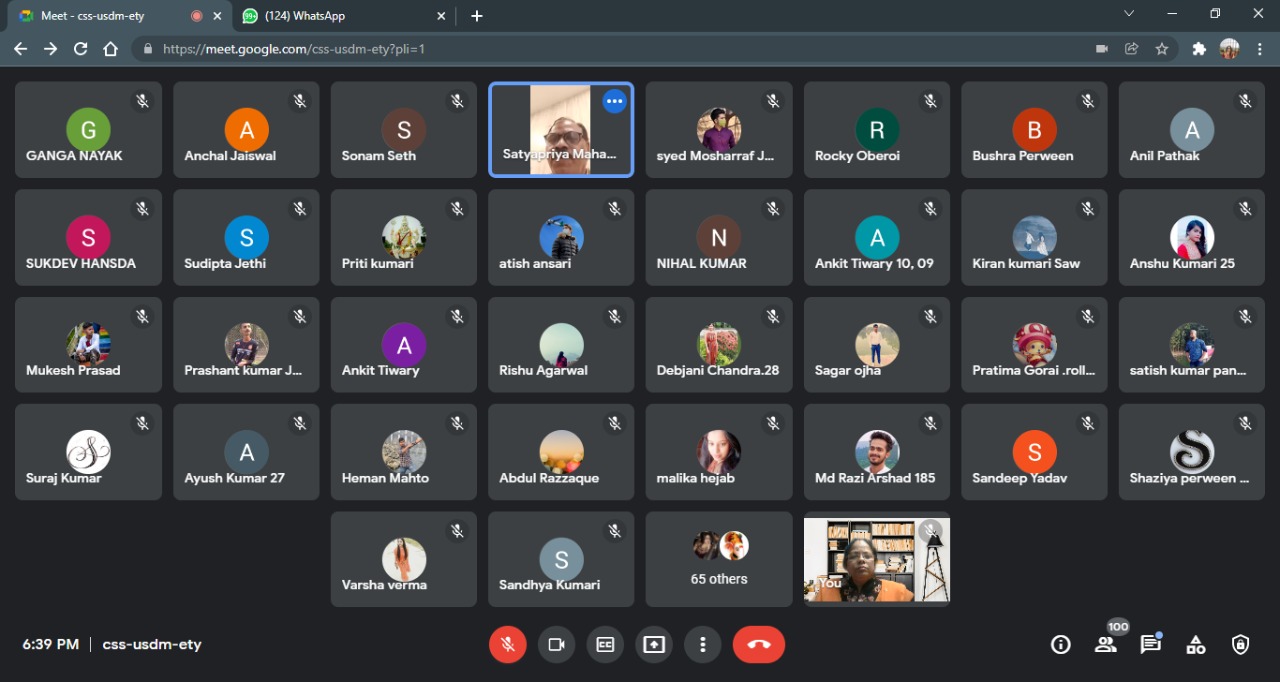This screenshot has width=1280, height=682.
Task: Click browser forward arrow
Action: (51, 48)
